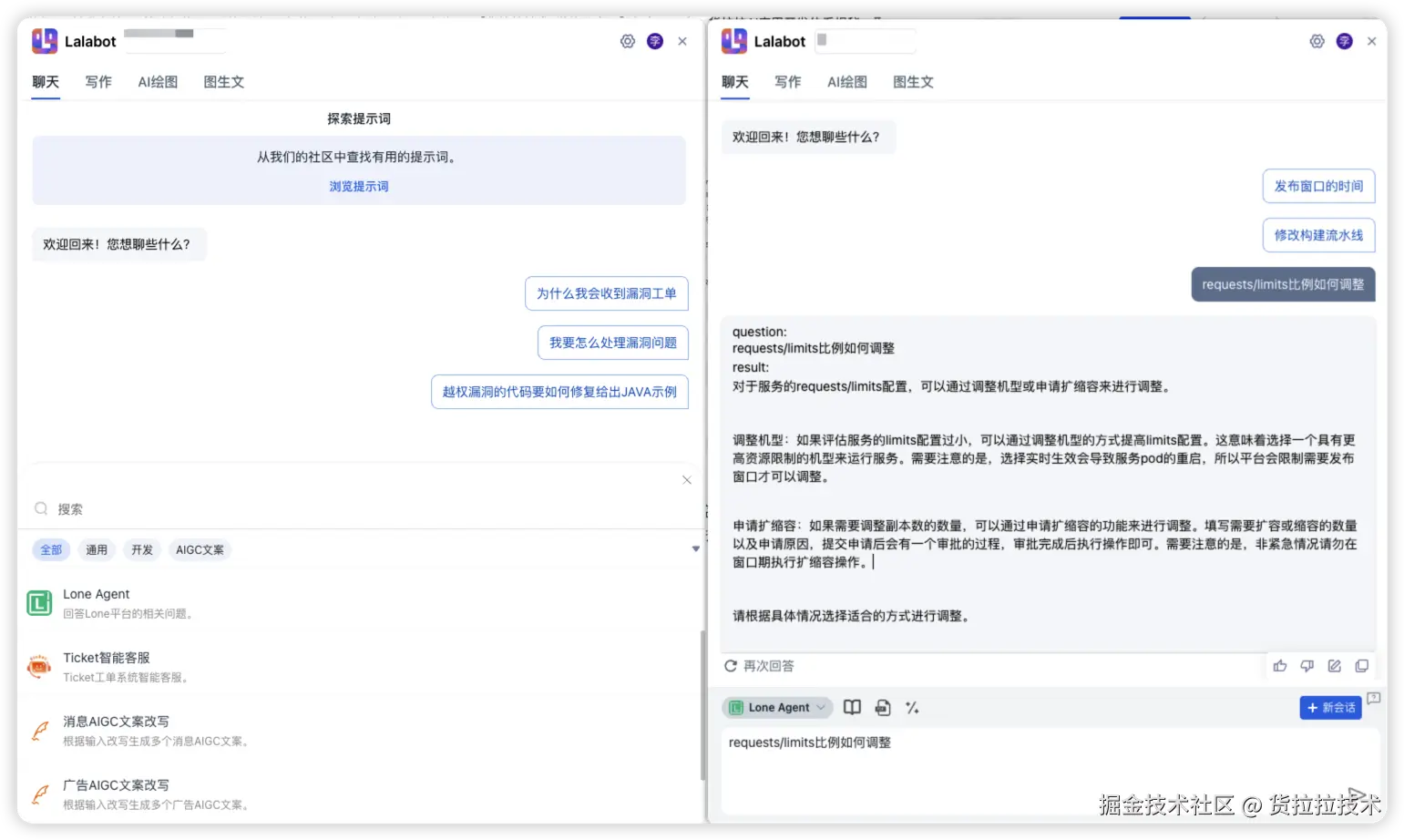Click the 广告AIGC文案改写 feather icon

(x=39, y=794)
